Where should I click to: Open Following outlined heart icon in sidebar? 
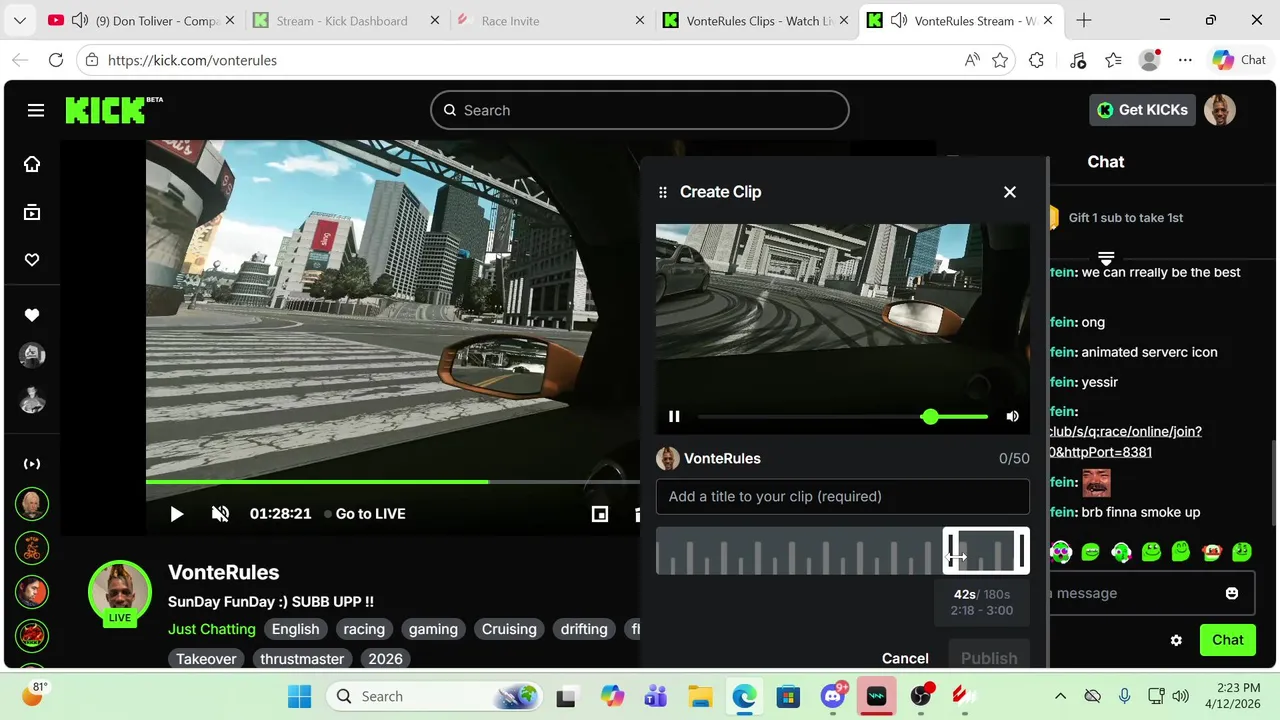pos(32,260)
